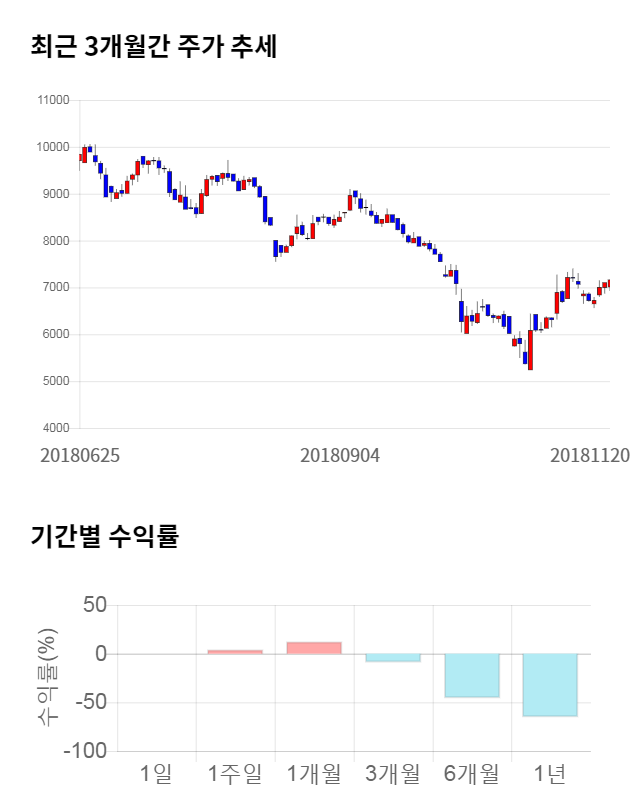The image size is (640, 810).
Task: Click the 7000 price axis label
Action: (x=55, y=287)
